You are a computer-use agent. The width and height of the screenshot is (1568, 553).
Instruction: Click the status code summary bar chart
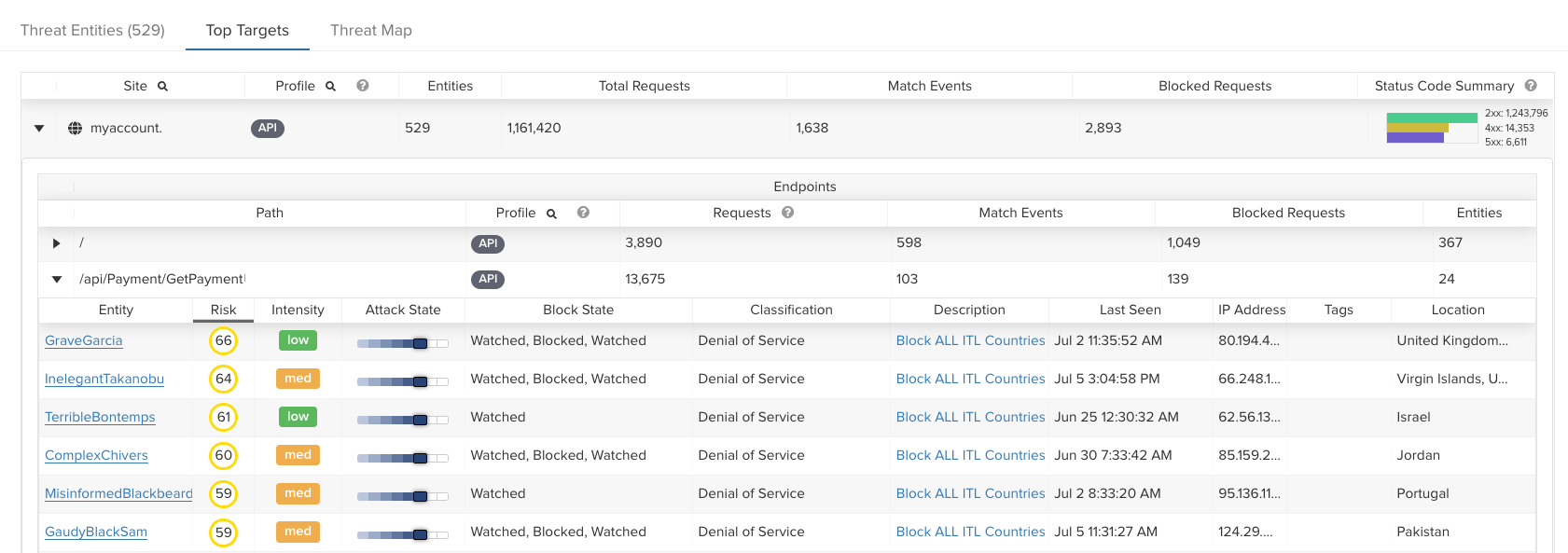point(1431,128)
